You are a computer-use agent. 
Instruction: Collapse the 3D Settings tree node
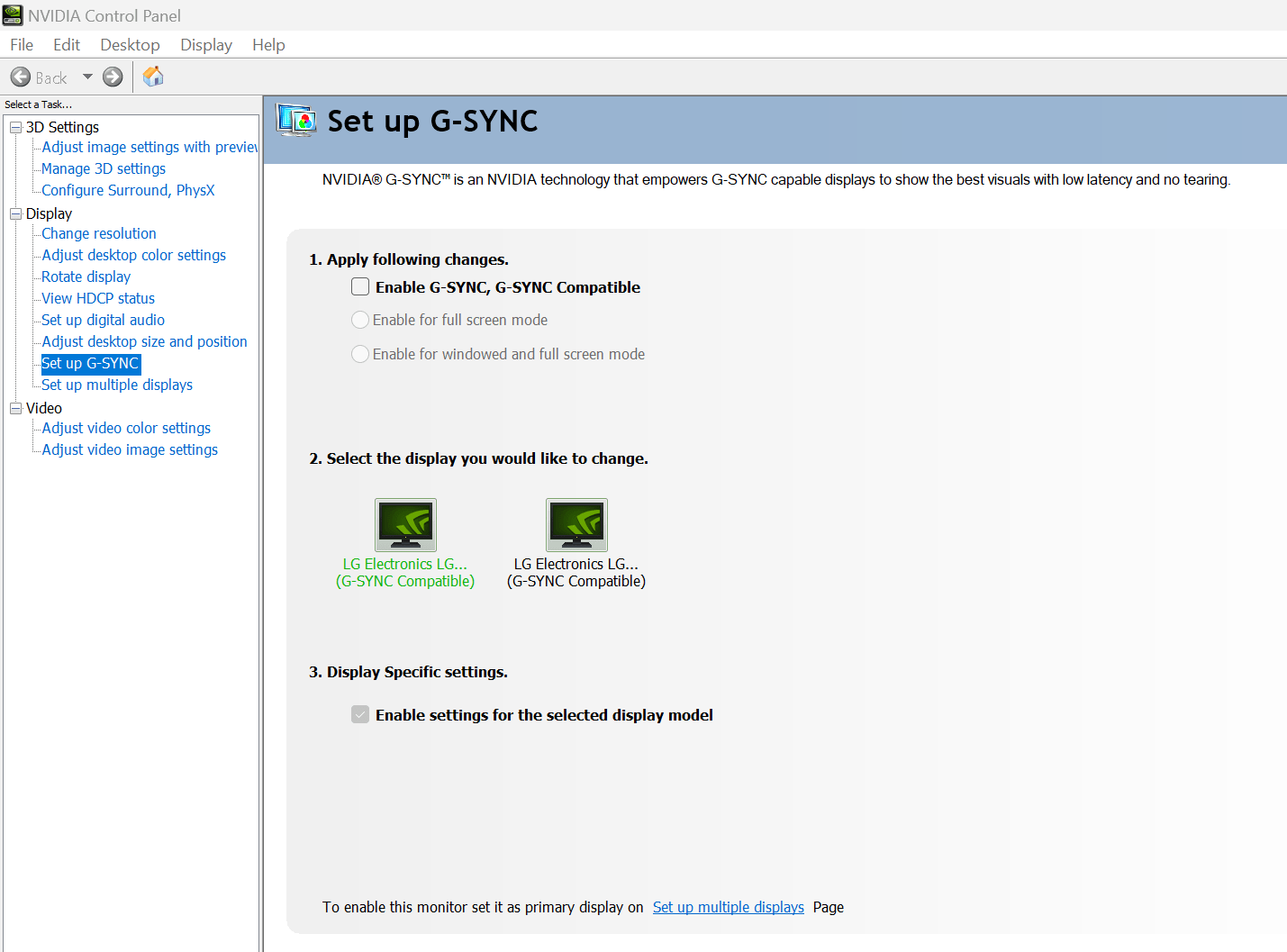[15, 127]
